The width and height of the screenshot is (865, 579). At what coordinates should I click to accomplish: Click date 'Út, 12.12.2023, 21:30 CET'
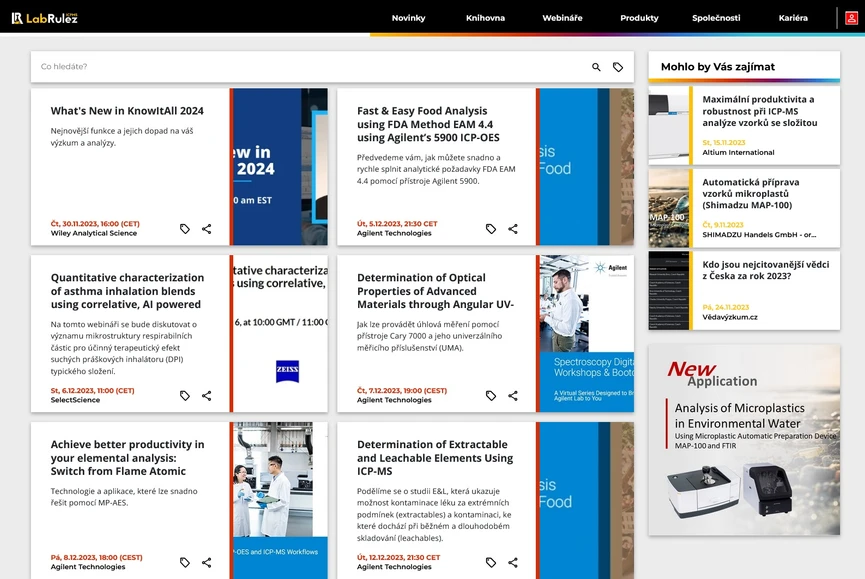398,557
